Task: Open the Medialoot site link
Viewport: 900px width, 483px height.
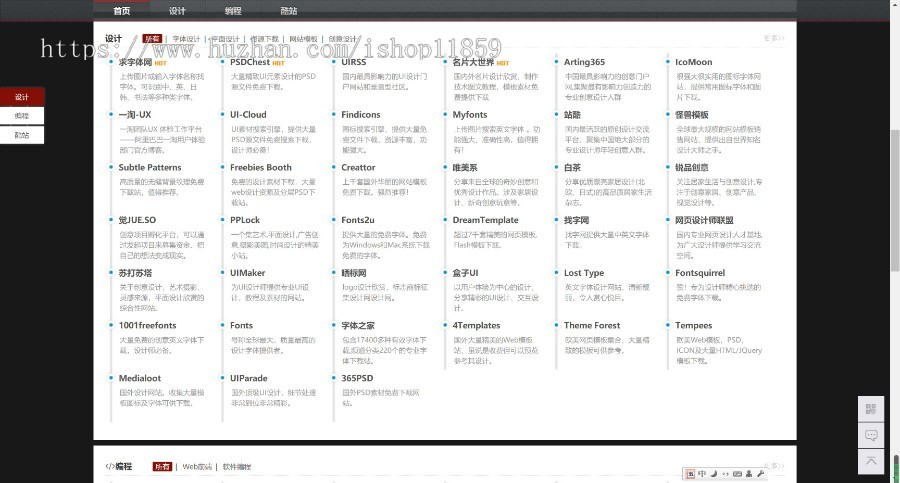Action: click(x=139, y=378)
